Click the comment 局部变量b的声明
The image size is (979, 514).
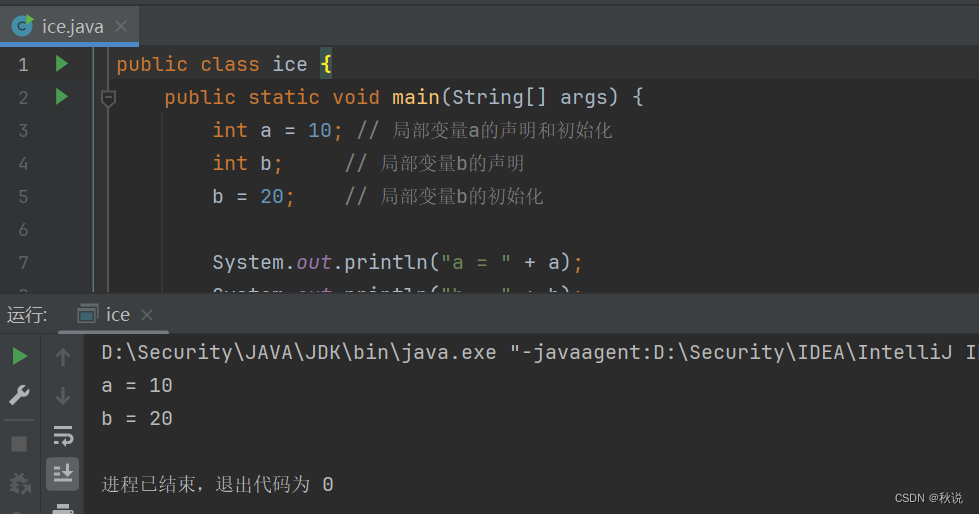(452, 164)
